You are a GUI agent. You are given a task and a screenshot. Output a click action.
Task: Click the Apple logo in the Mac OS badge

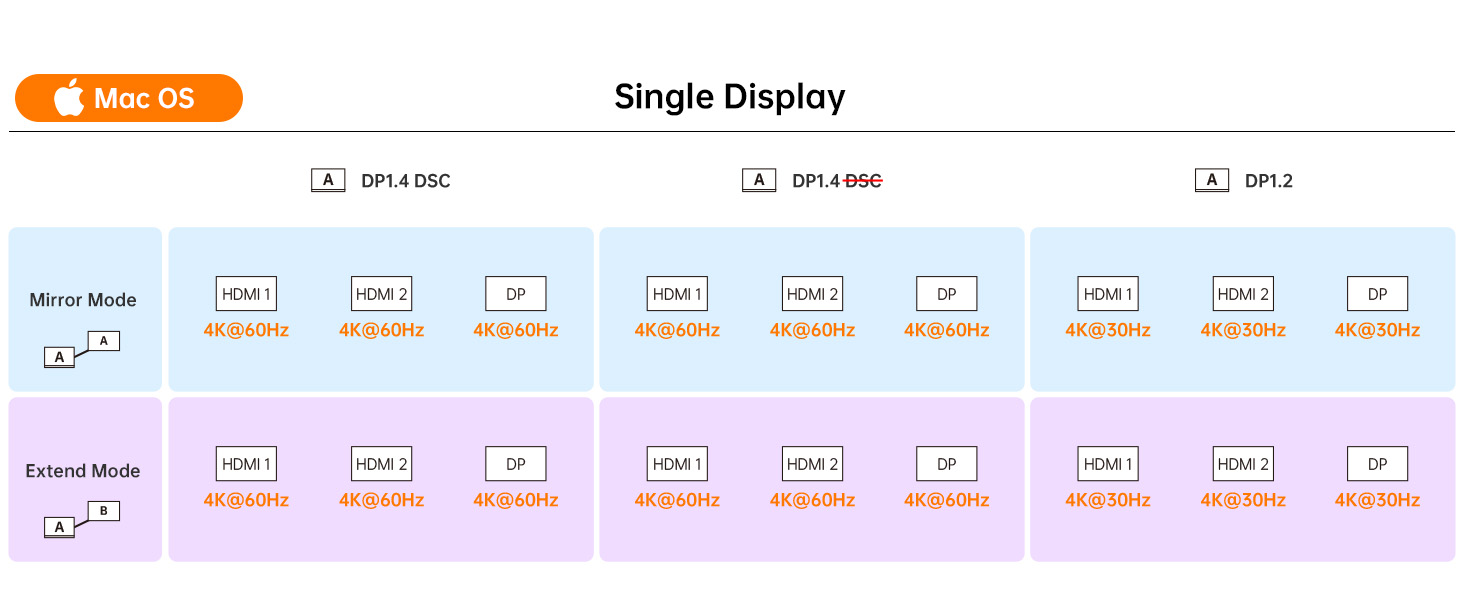(x=69, y=98)
